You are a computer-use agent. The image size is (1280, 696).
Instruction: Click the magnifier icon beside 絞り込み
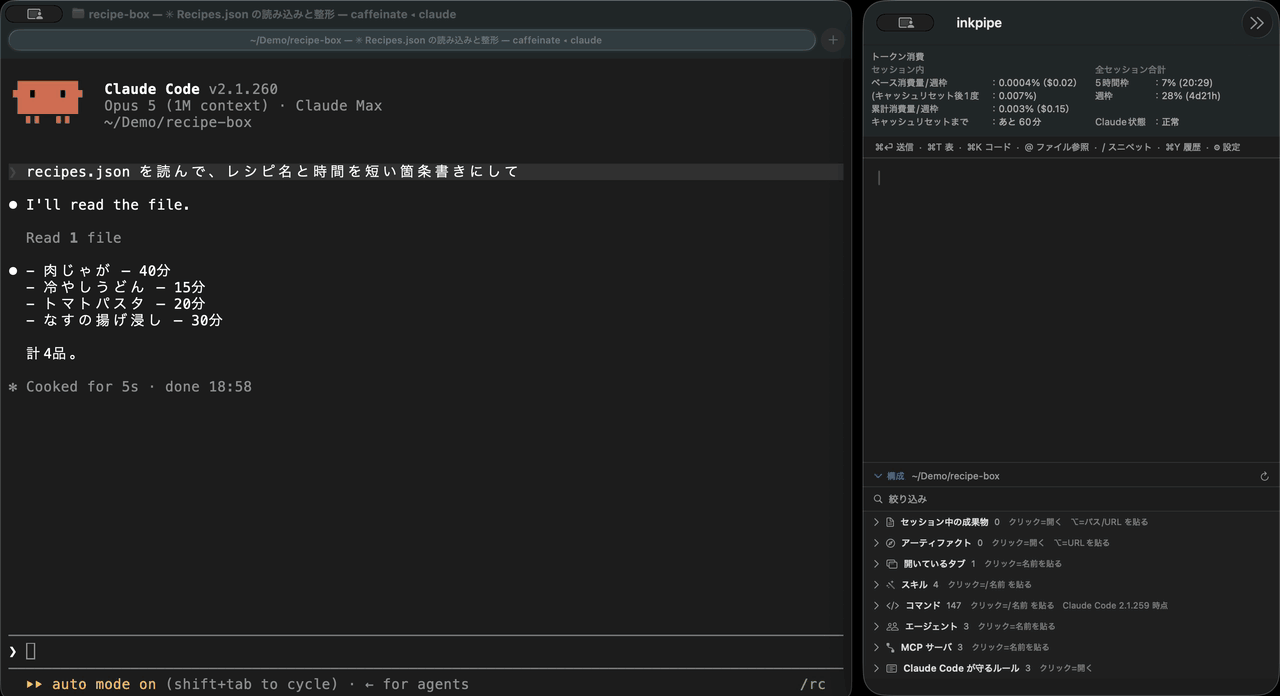878,499
